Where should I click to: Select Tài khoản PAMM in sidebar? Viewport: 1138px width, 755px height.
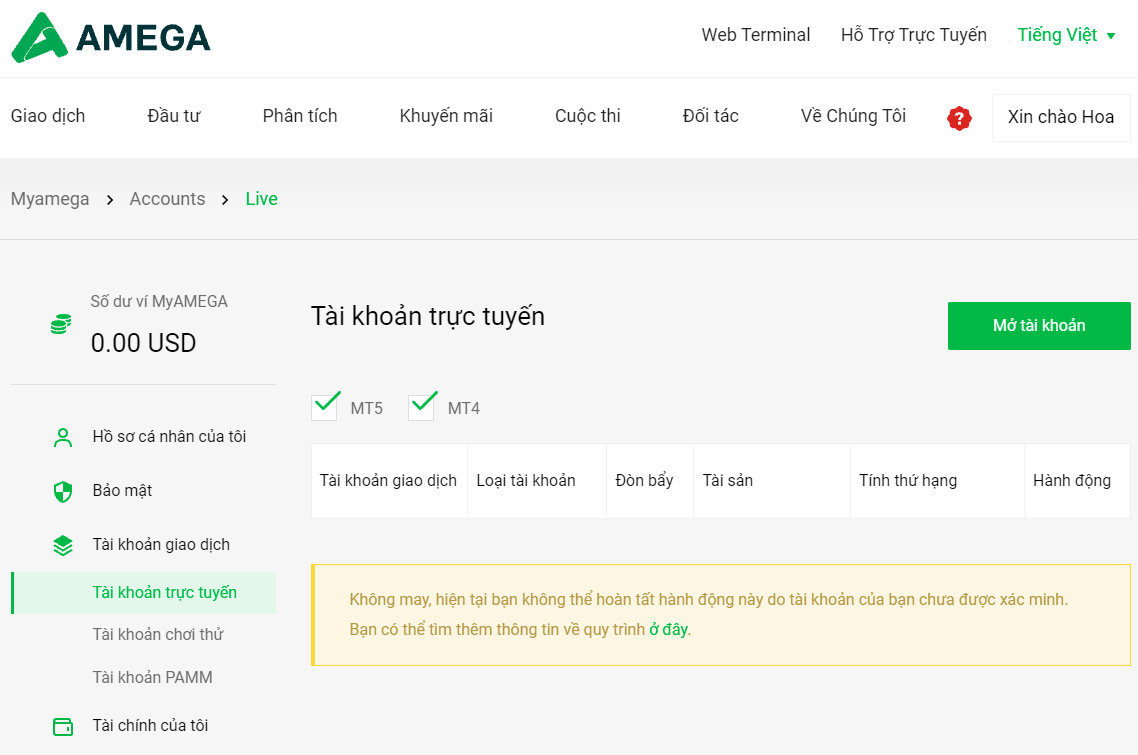(152, 677)
